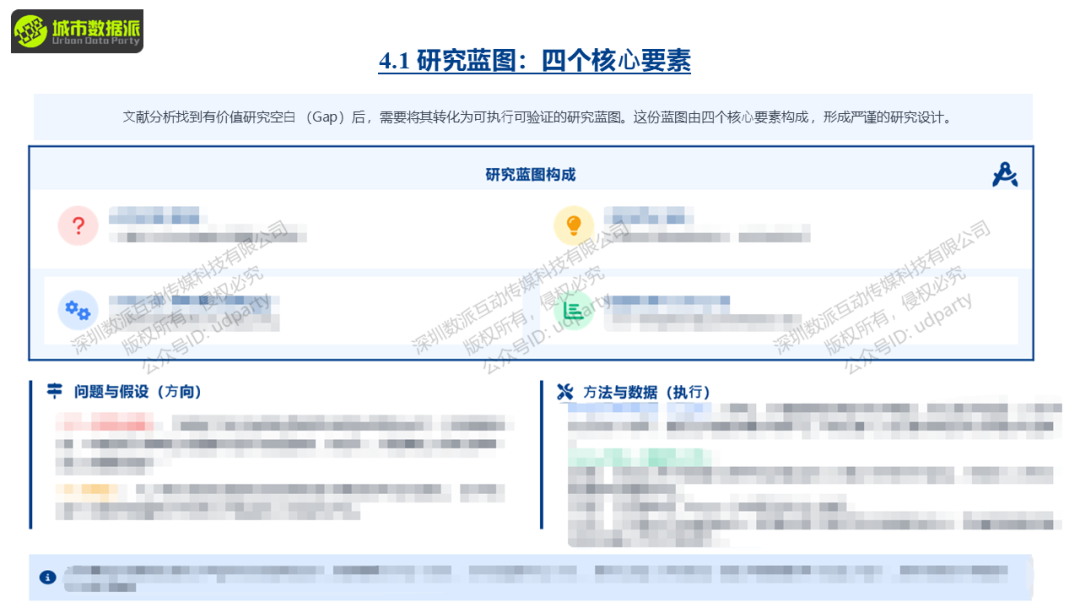This screenshot has height=608, width=1080.
Task: Select the green chart icon
Action: pyautogui.click(x=574, y=310)
